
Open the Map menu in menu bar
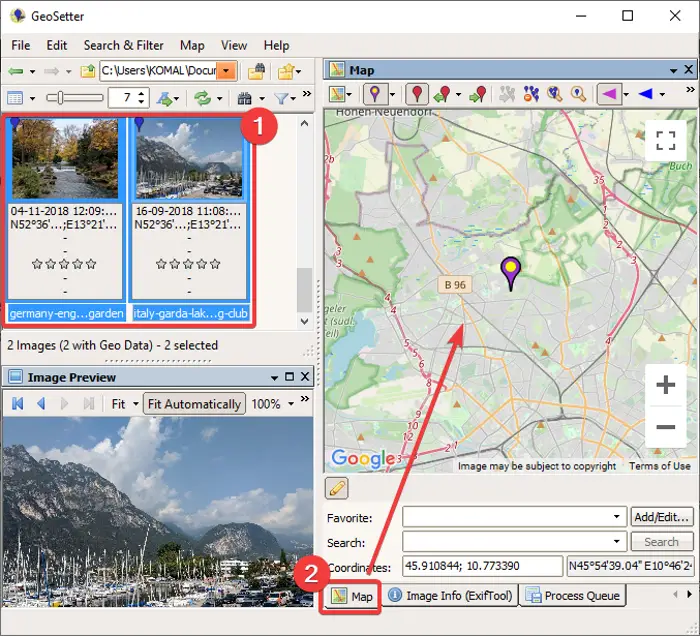pyautogui.click(x=192, y=46)
